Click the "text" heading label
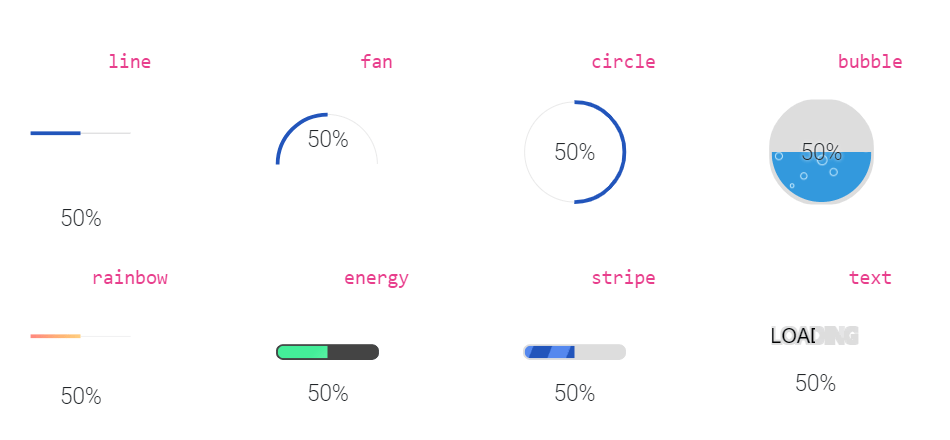950x440 pixels. [x=870, y=278]
